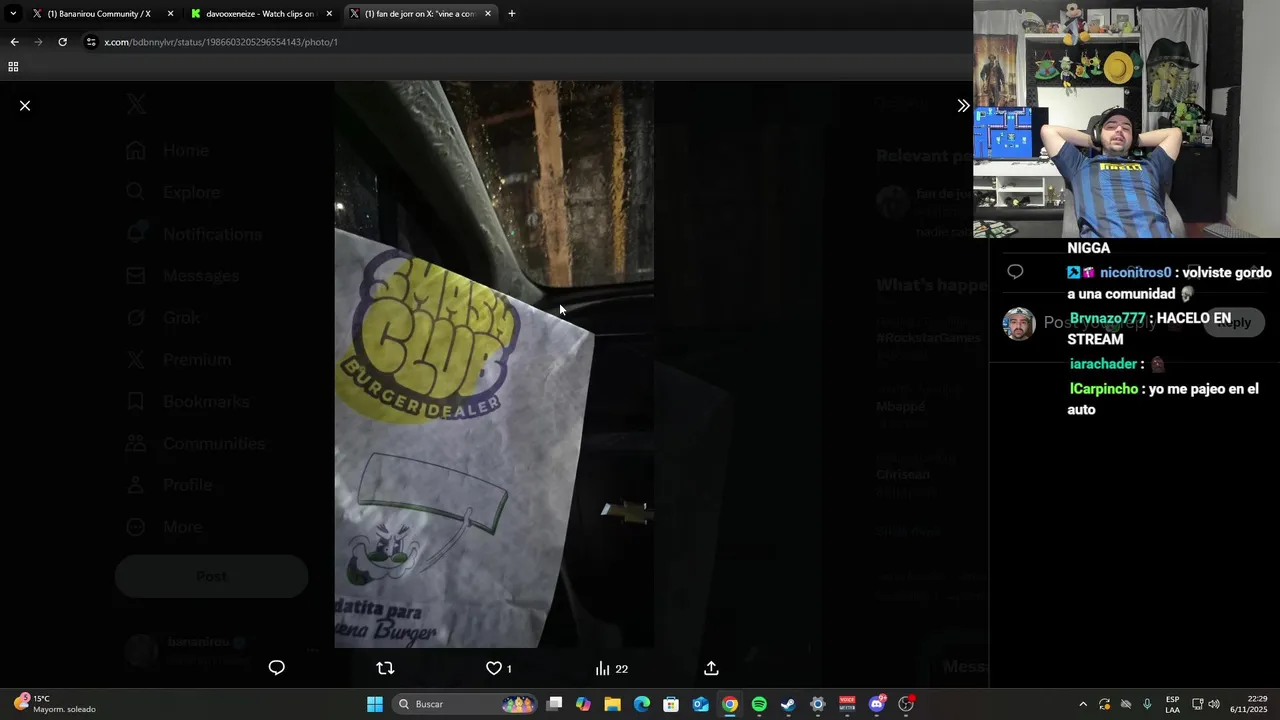Open File Explorer from the taskbar
1280x720 pixels.
coord(613,704)
